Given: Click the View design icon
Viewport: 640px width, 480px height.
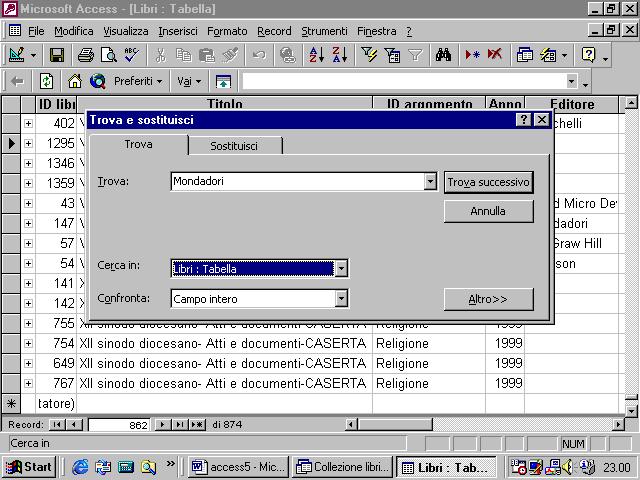Looking at the screenshot, I should pos(16,55).
